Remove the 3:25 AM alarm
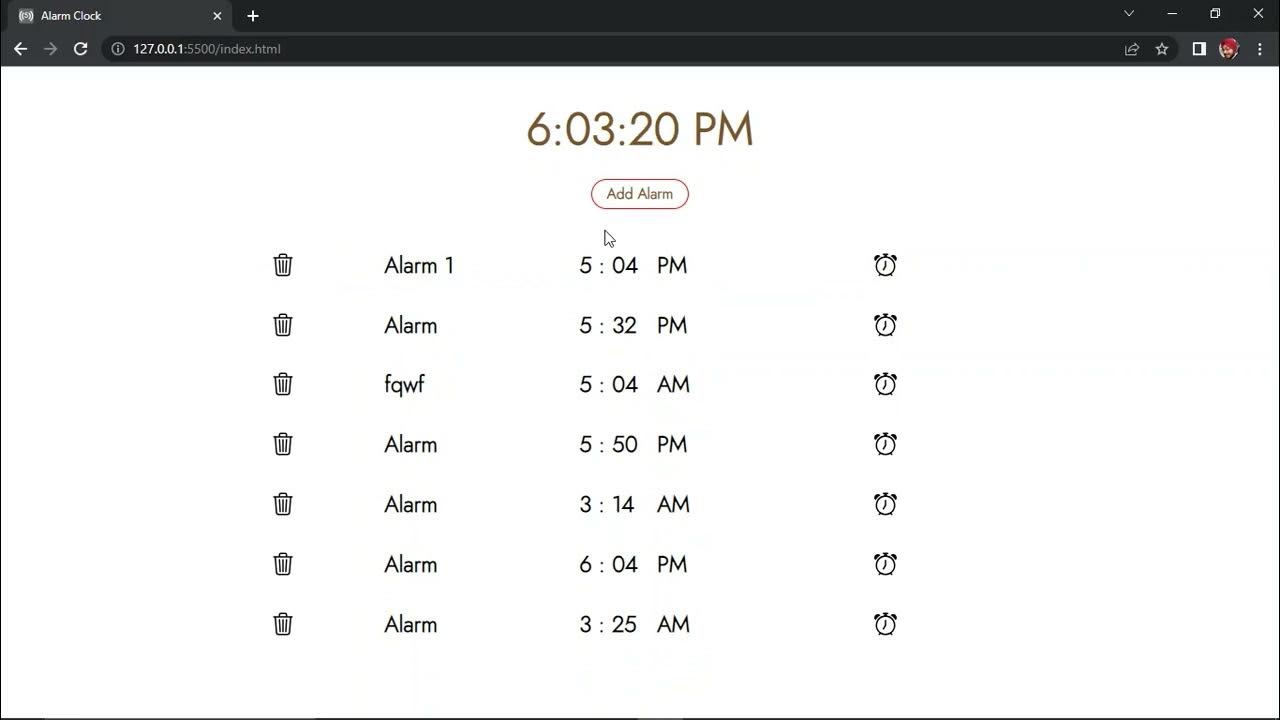This screenshot has width=1280, height=720. point(283,624)
